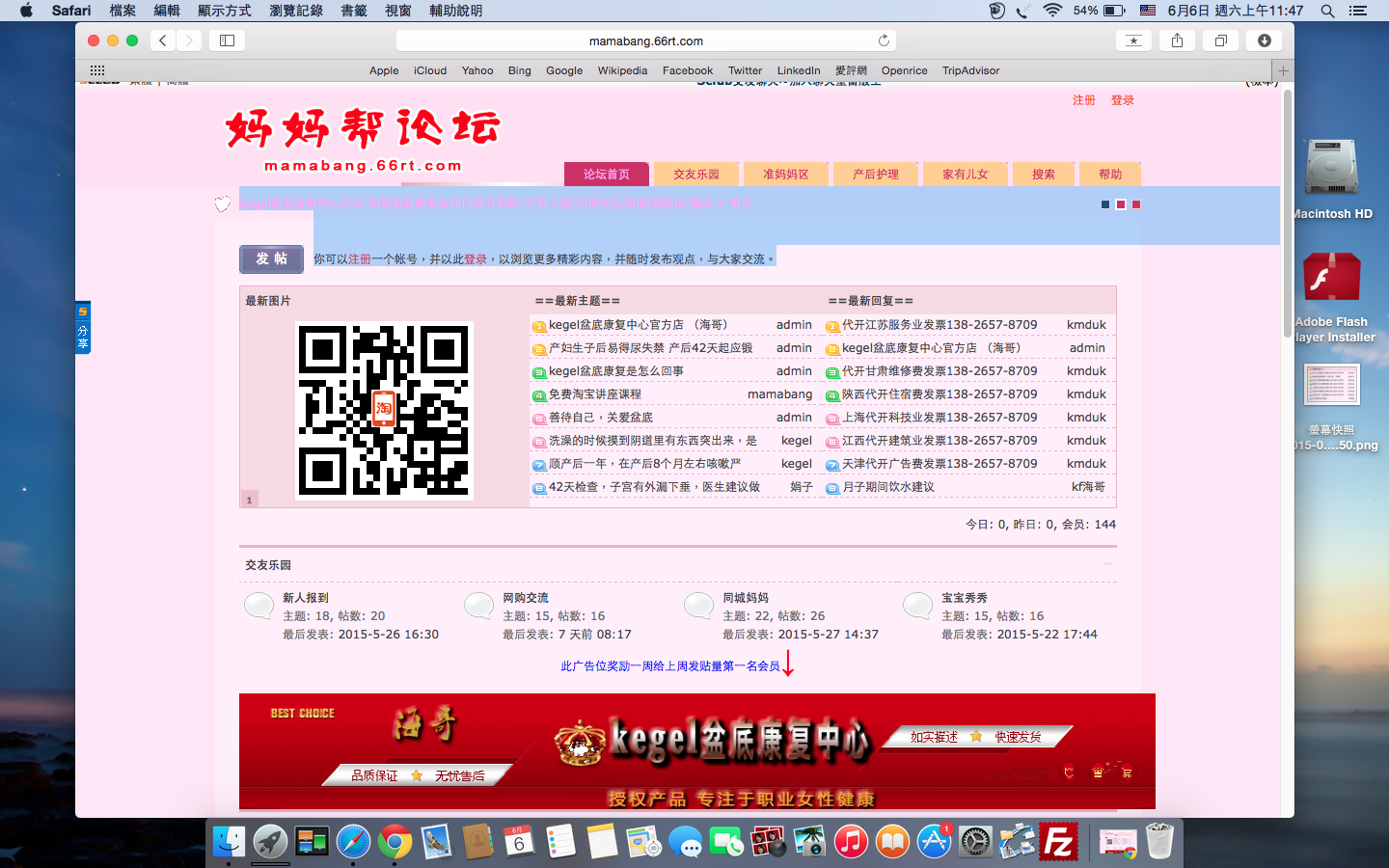Launch FileZilla from the Dock
Image resolution: width=1389 pixels, height=868 pixels.
[1058, 842]
